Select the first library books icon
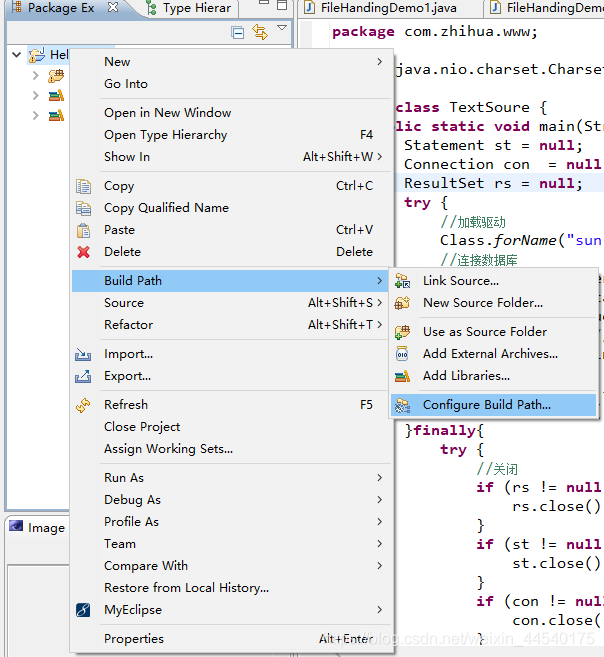Viewport: 604px width, 657px height. pos(56,96)
